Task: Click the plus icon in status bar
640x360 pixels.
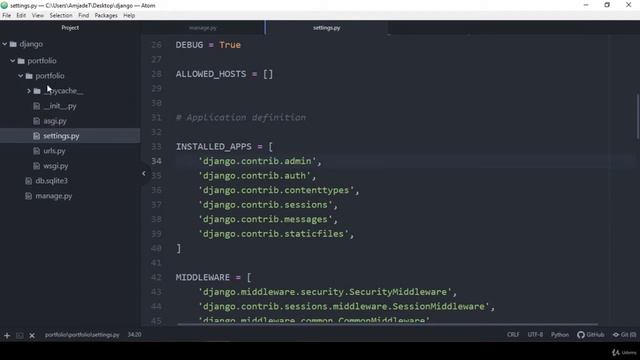Action: tap(7, 336)
